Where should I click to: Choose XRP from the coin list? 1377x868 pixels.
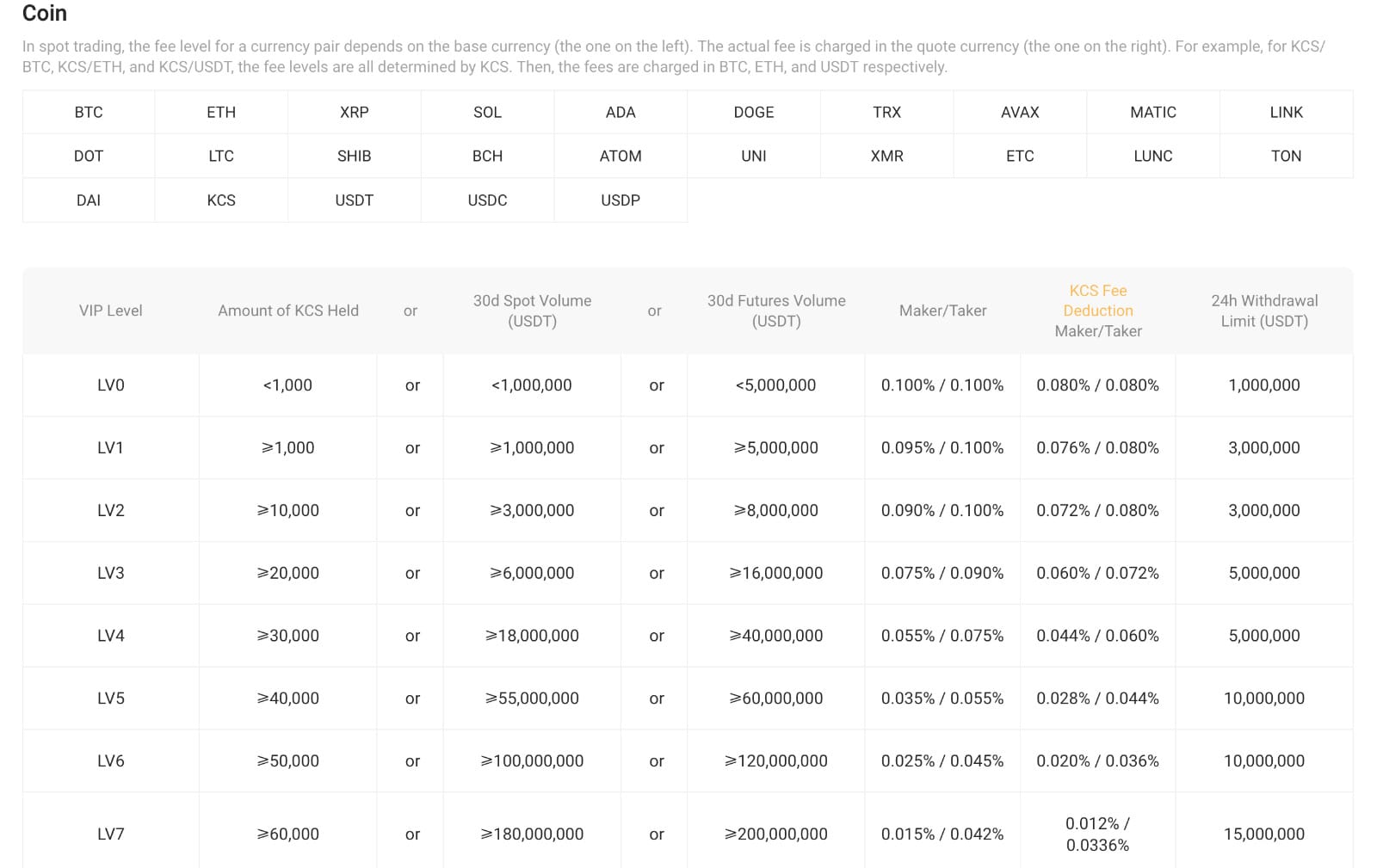pyautogui.click(x=354, y=112)
